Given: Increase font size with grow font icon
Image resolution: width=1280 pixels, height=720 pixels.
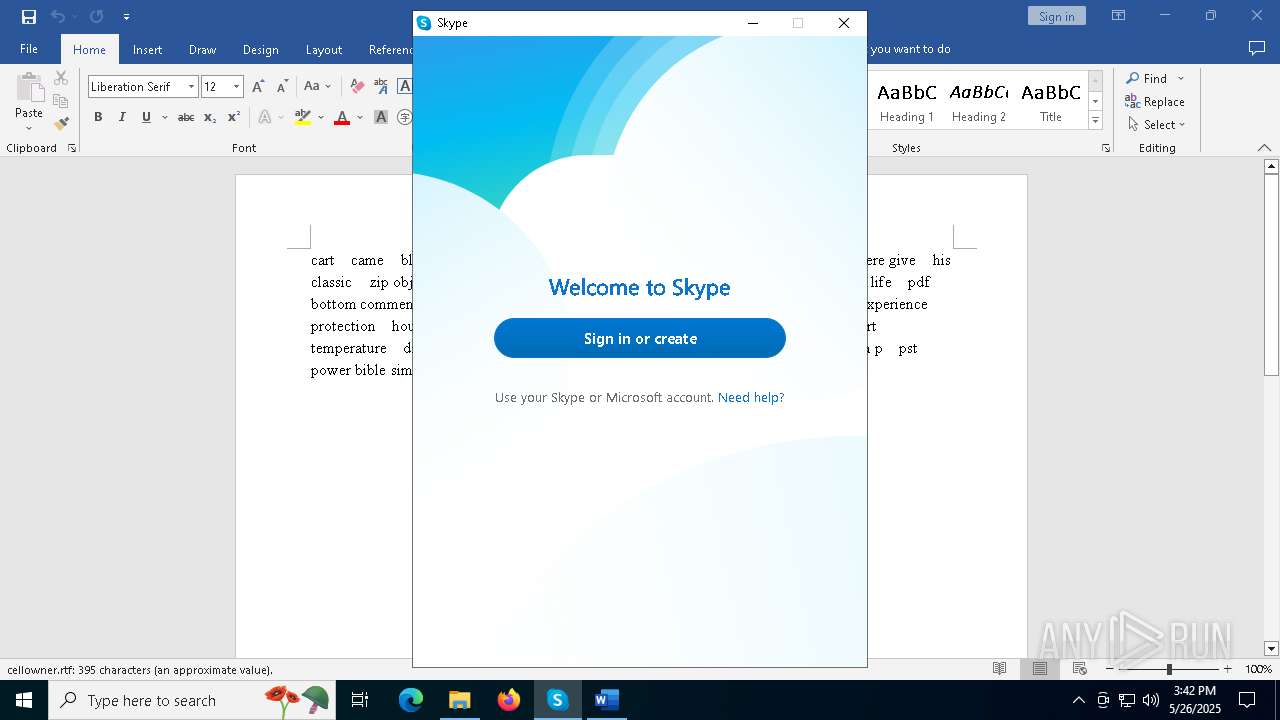Looking at the screenshot, I should [258, 87].
